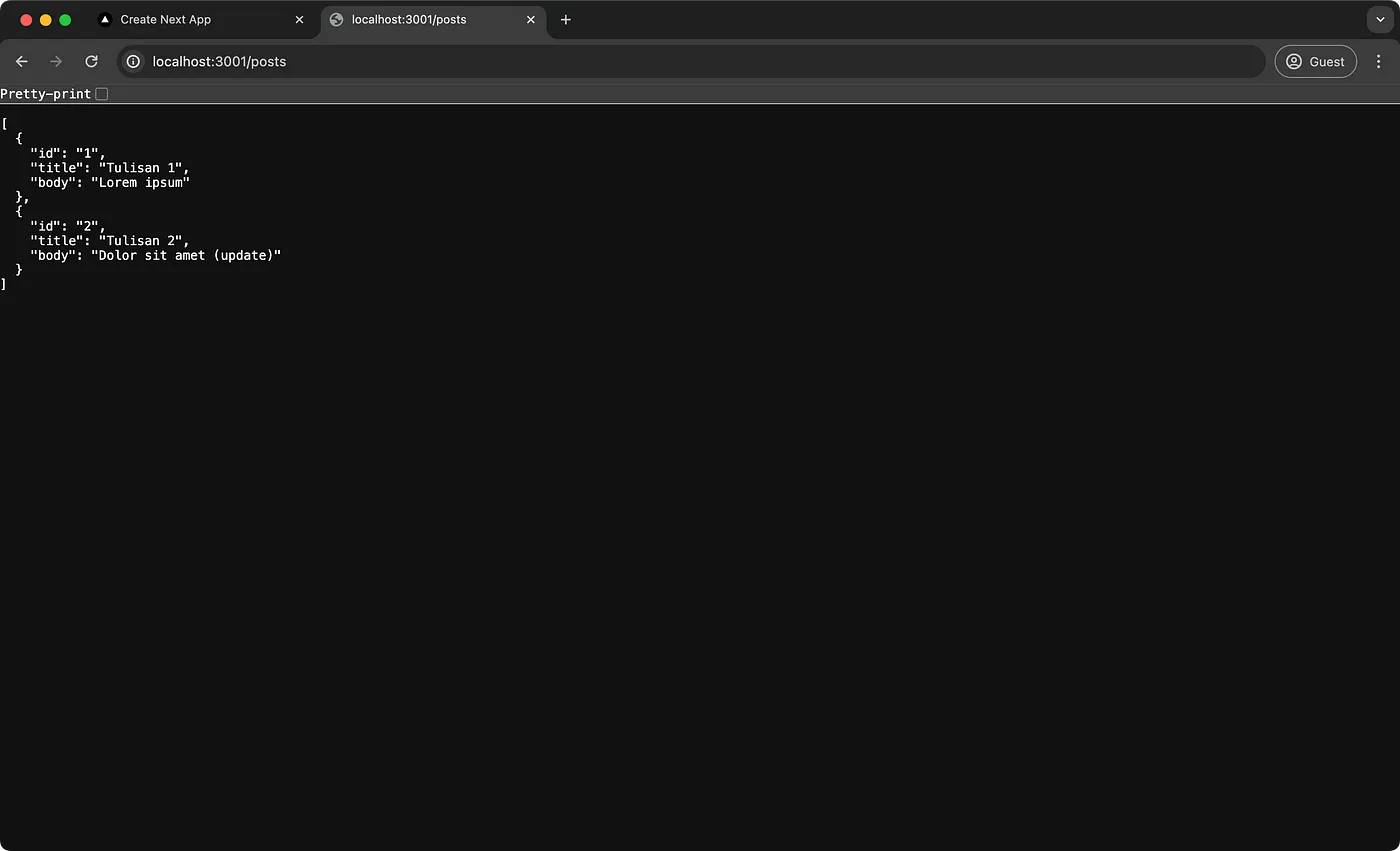Close the Create Next App tab

coord(299,19)
